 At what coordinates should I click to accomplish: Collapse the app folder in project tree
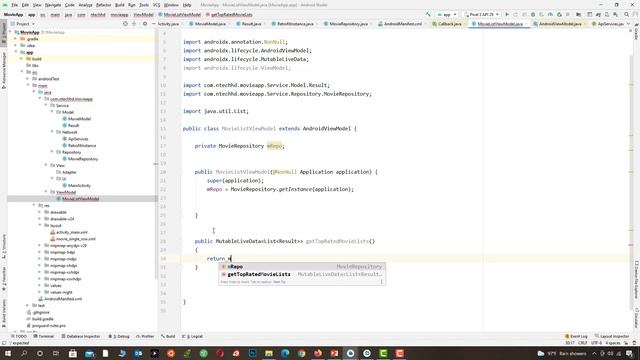[17, 52]
